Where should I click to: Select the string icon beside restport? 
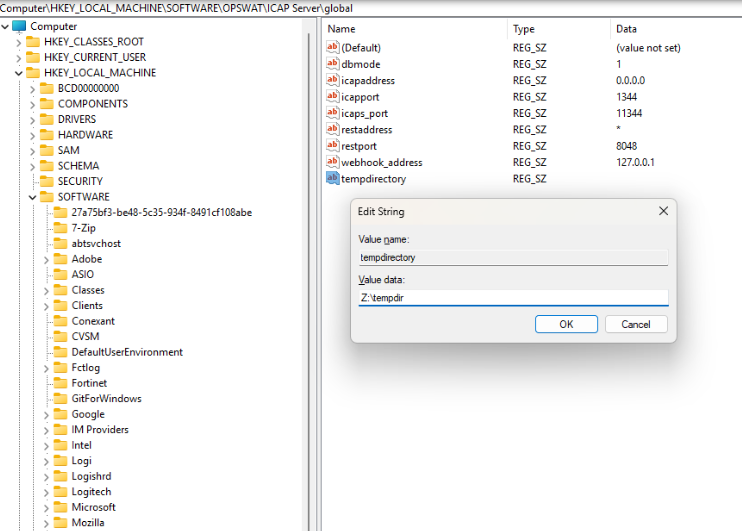point(333,145)
